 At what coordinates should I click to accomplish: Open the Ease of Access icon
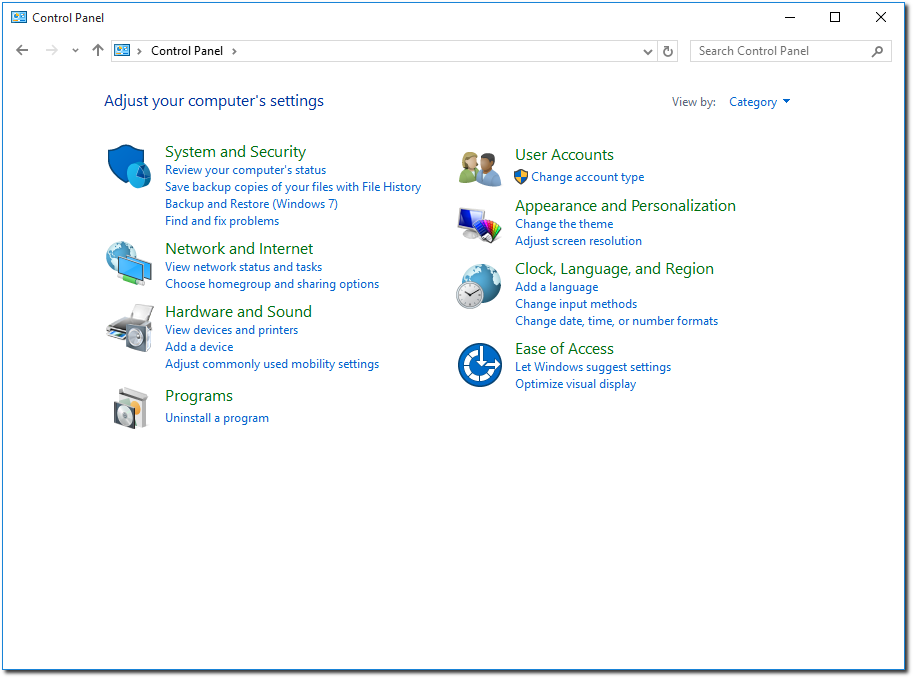click(480, 365)
